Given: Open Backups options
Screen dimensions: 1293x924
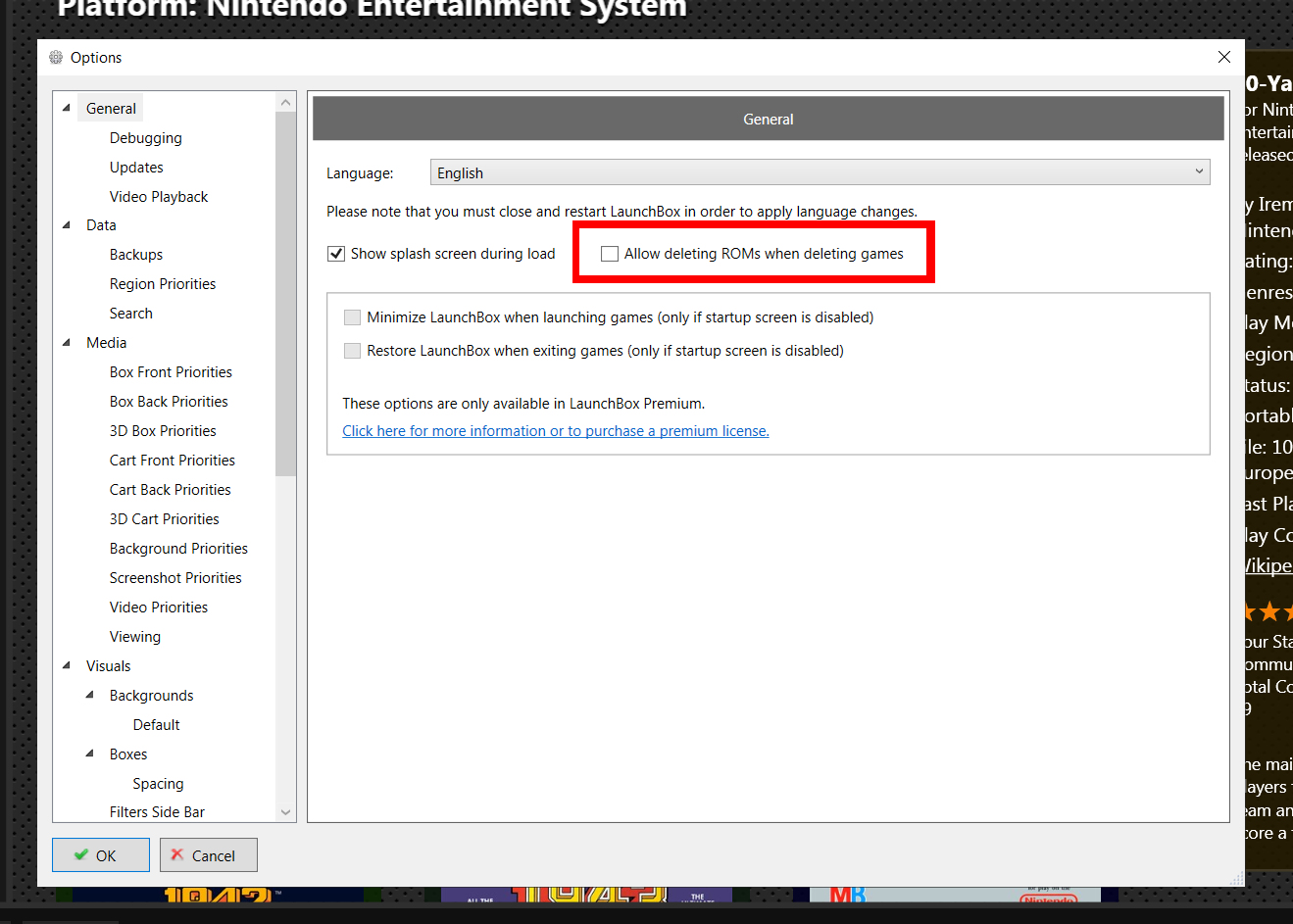Looking at the screenshot, I should point(136,255).
